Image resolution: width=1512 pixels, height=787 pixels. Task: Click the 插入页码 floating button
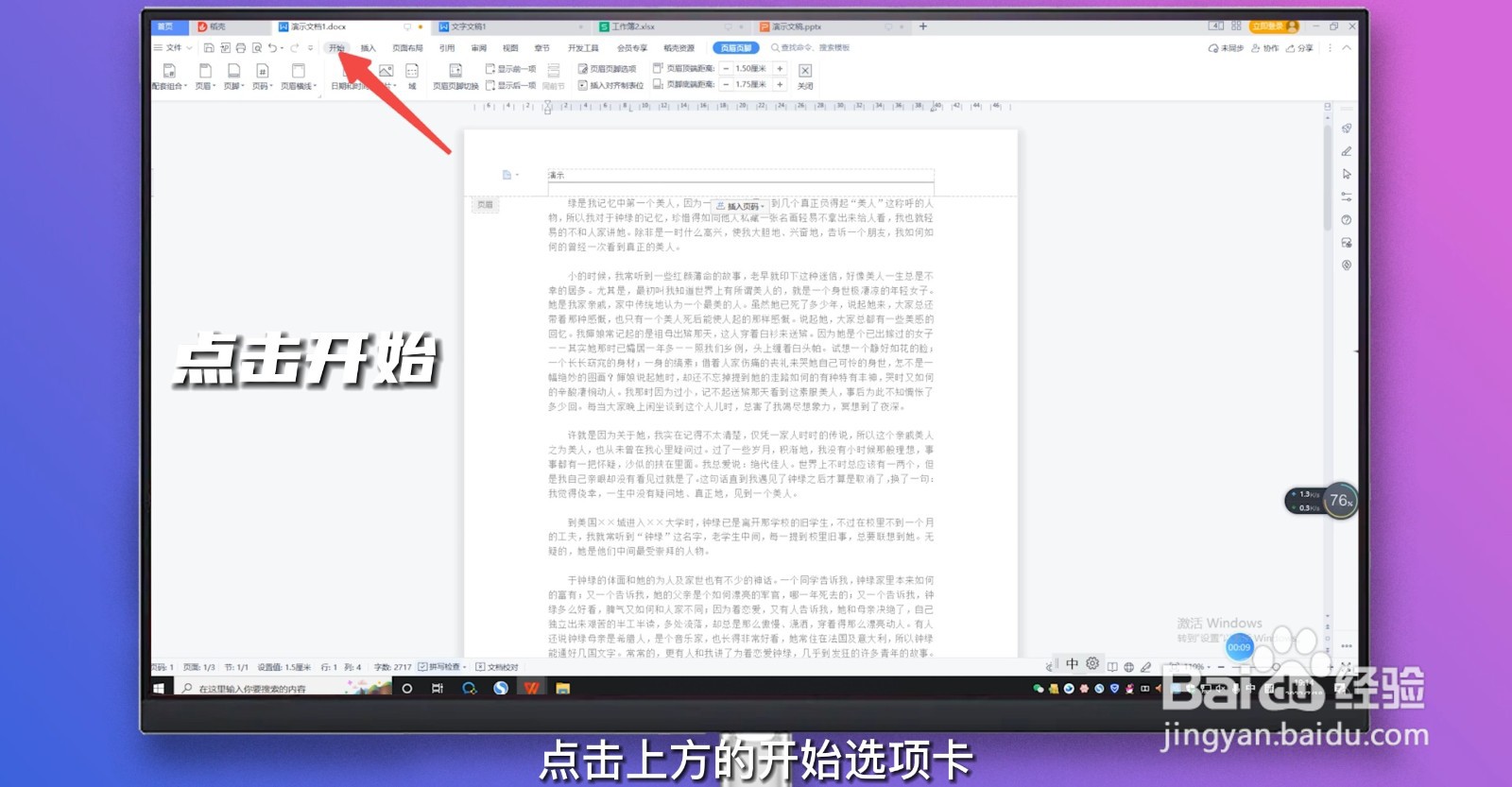tap(740, 206)
